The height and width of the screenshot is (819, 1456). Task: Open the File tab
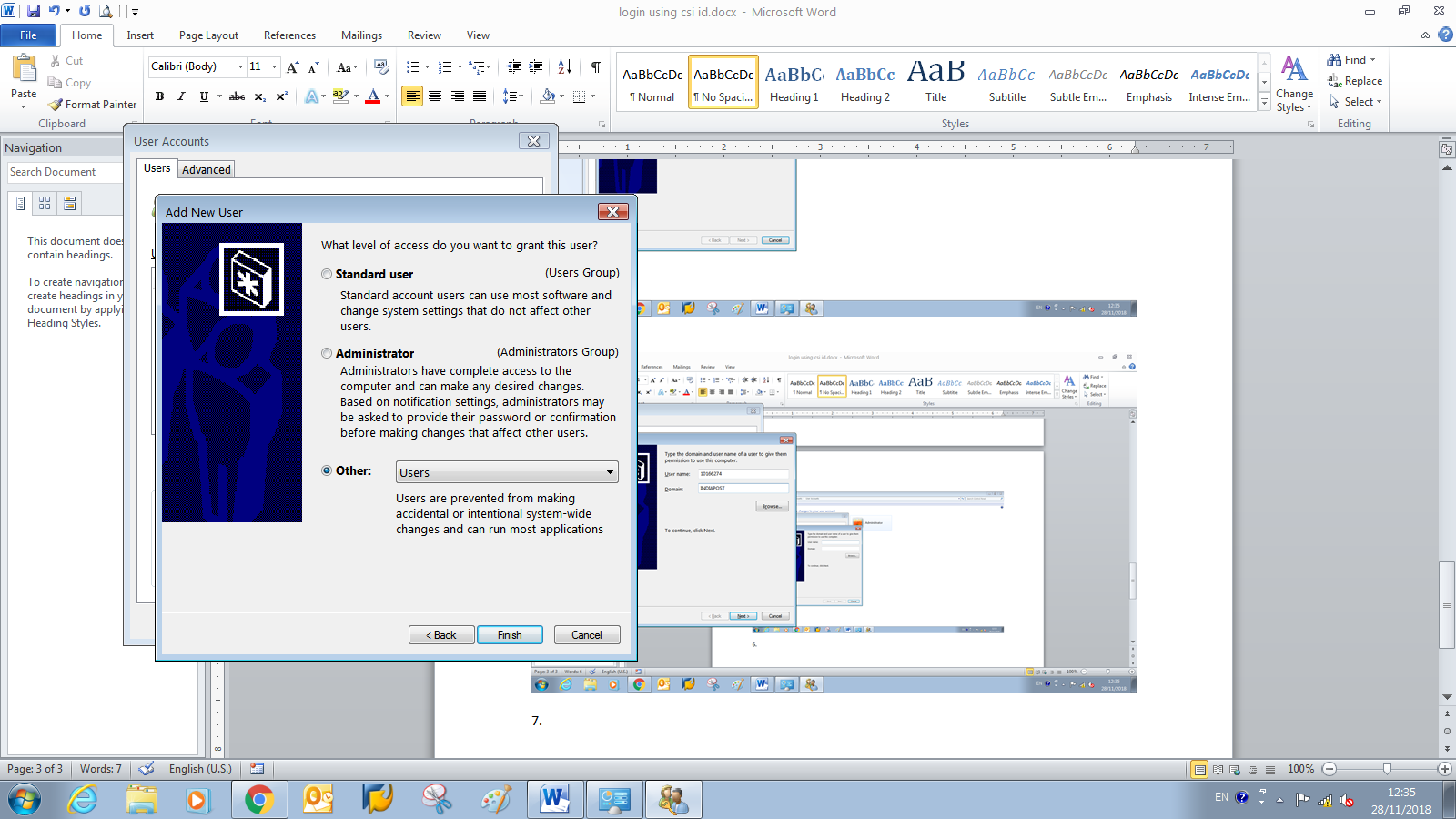point(28,35)
